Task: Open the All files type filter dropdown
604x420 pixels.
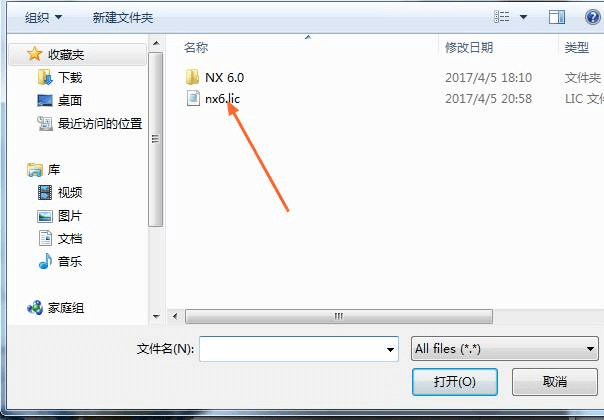Action: (505, 349)
